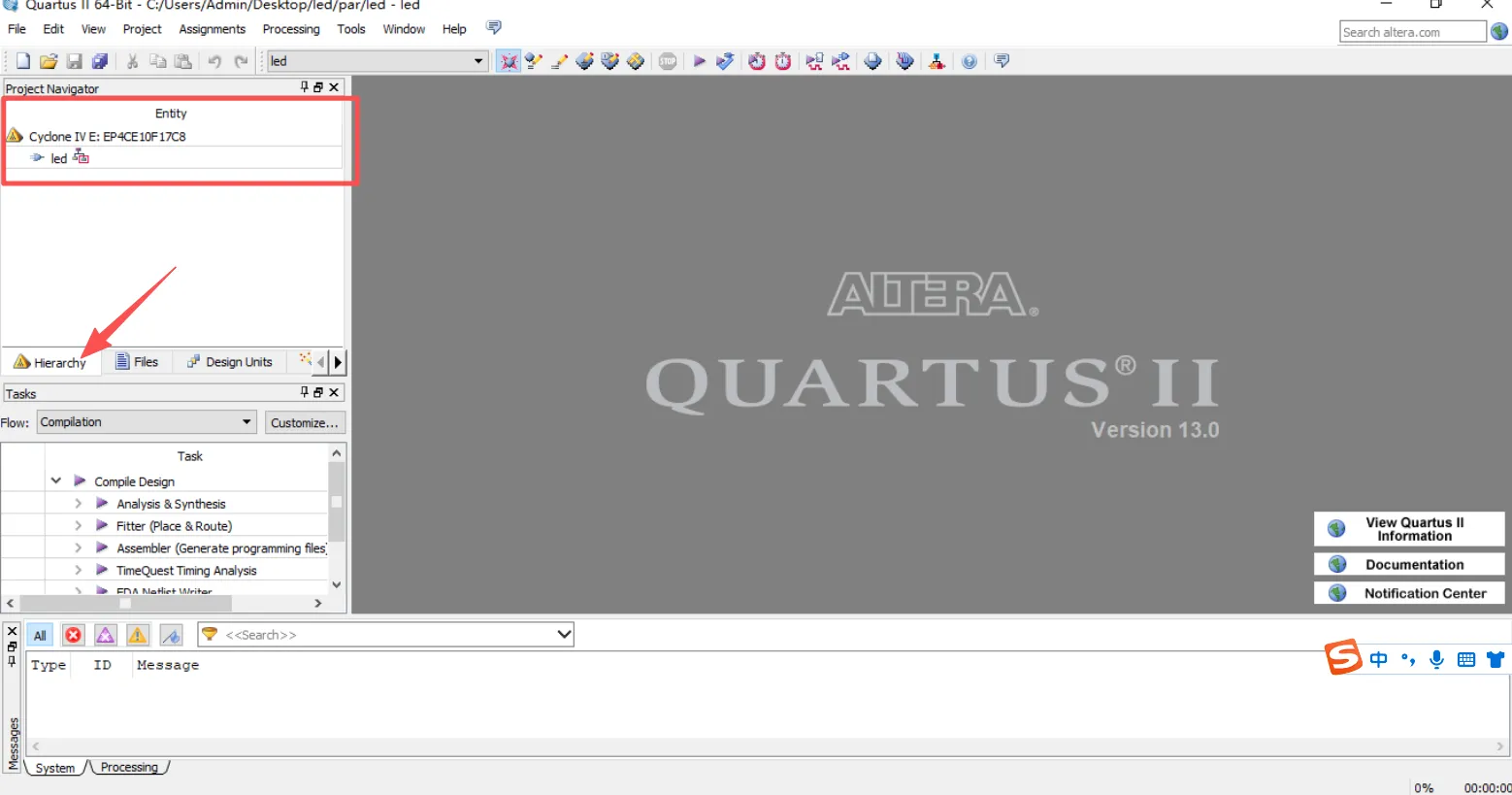This screenshot has width=1512, height=795.
Task: Switch to the Files tab
Action: point(137,362)
